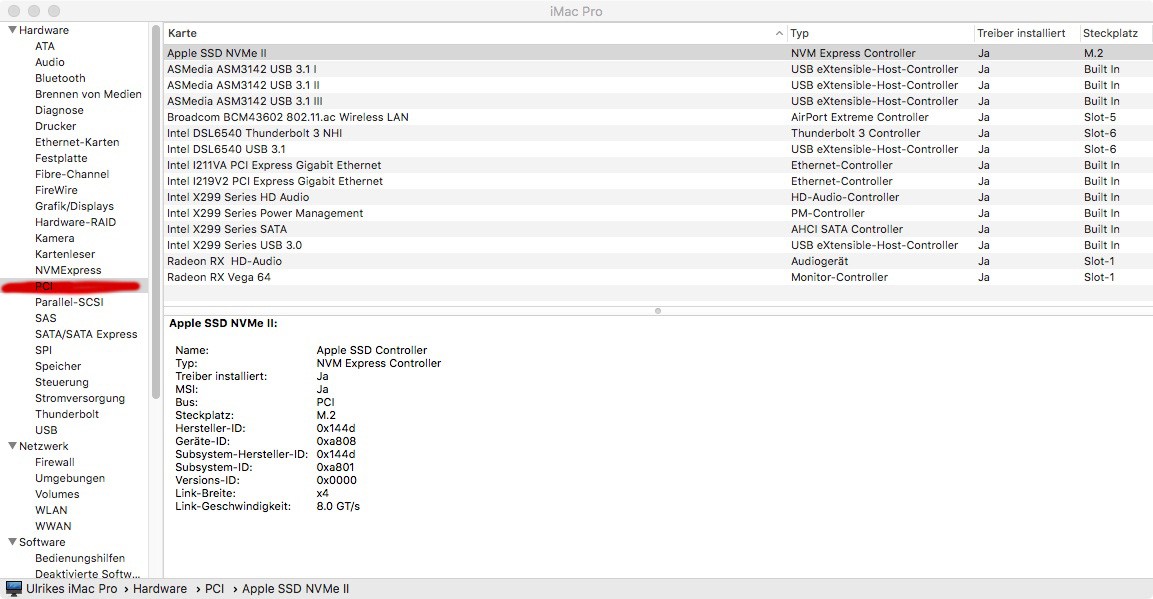Collapse the Software section triangle
This screenshot has width=1153, height=599.
click(12, 542)
